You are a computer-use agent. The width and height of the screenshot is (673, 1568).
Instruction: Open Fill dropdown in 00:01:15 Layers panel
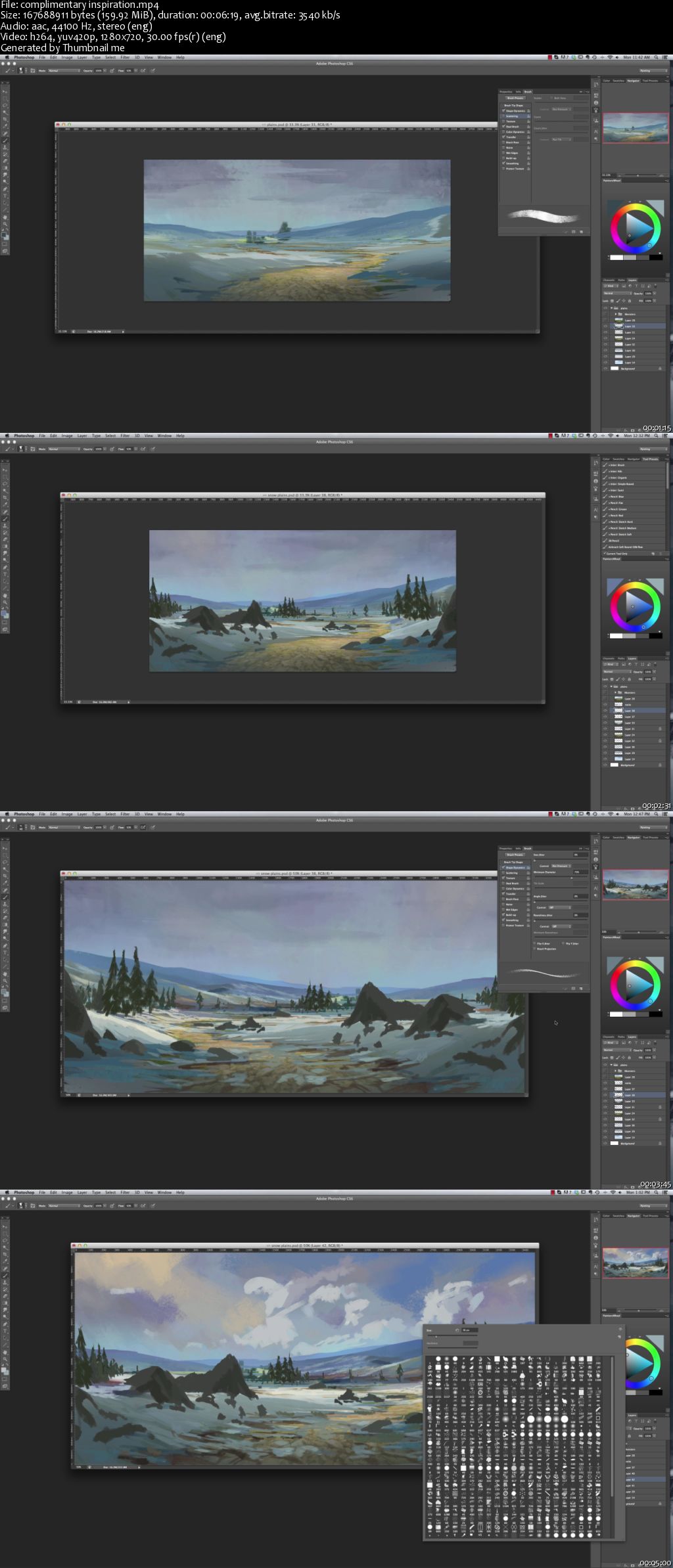pos(655,301)
